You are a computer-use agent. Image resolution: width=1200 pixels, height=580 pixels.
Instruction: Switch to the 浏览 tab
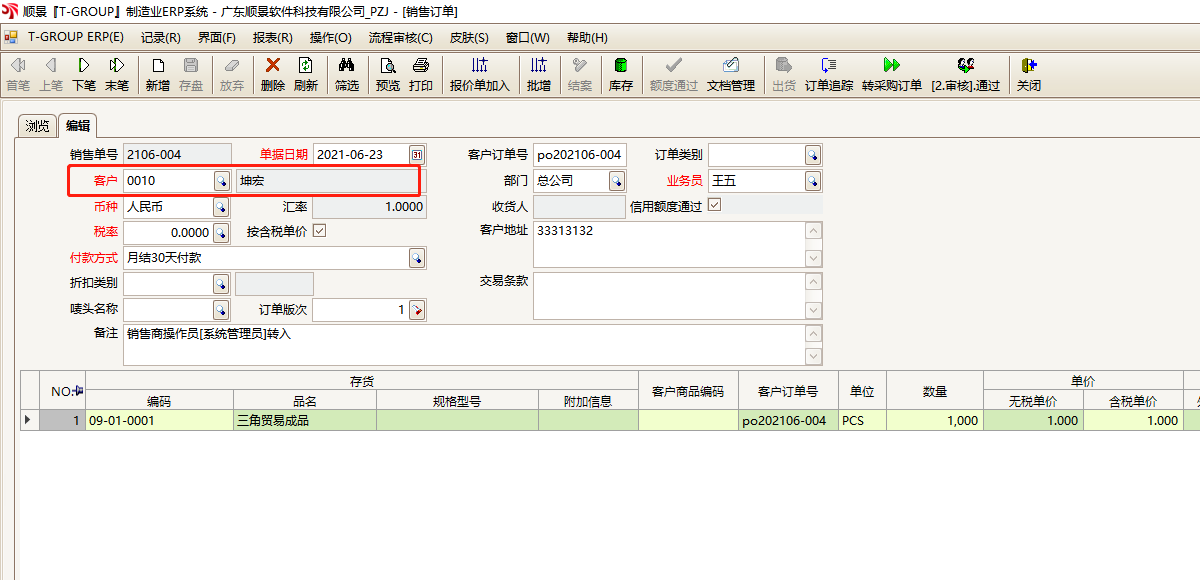click(37, 126)
